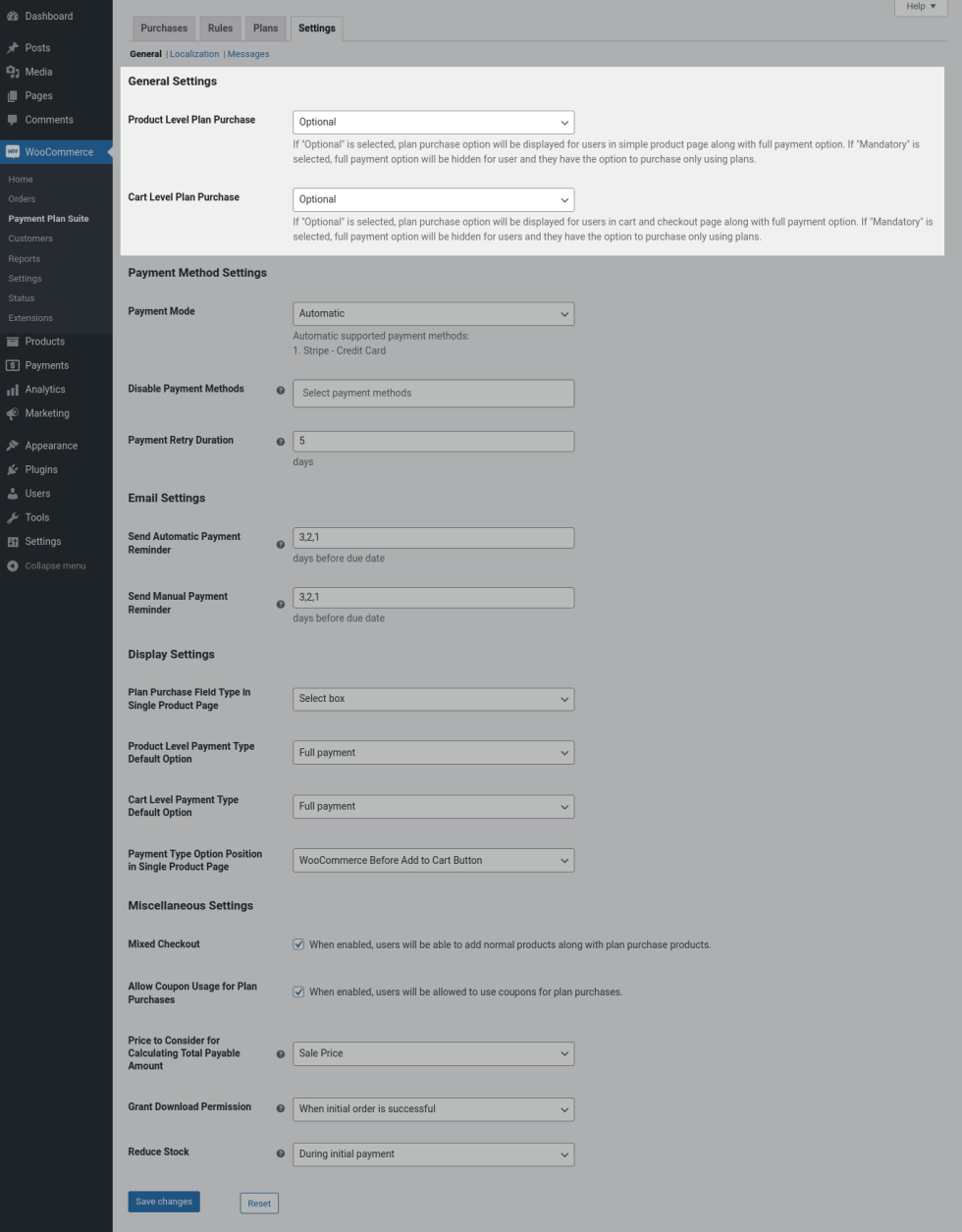This screenshot has height=1232, width=962.
Task: Click the Media icon in sidebar
Action: (x=13, y=72)
